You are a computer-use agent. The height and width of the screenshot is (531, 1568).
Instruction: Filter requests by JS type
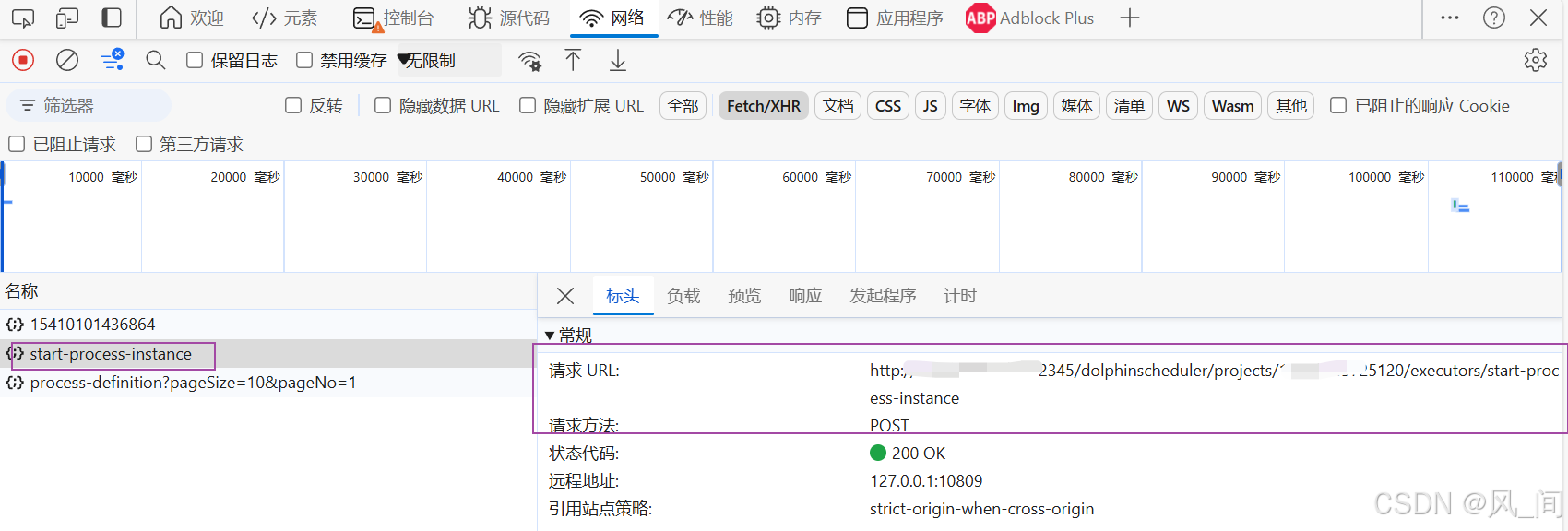pyautogui.click(x=930, y=106)
